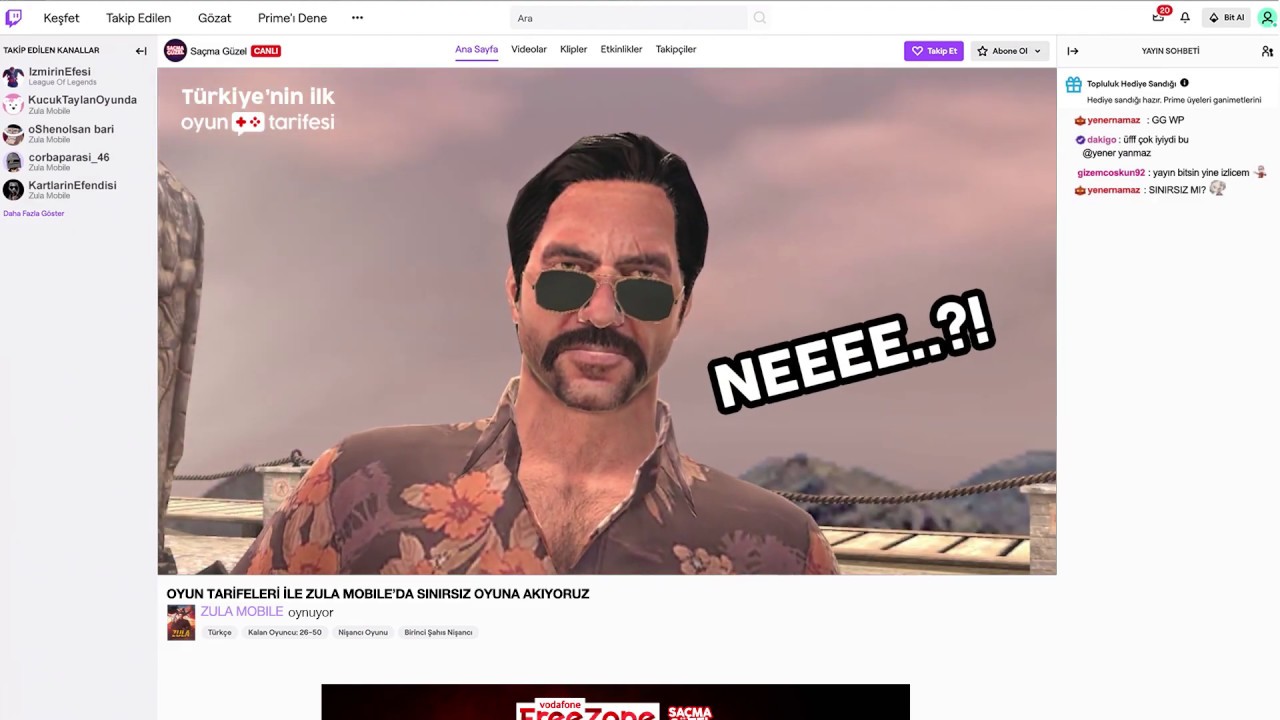Click chat username gizemcoskun92
This screenshot has height=720, width=1280.
click(x=1111, y=173)
